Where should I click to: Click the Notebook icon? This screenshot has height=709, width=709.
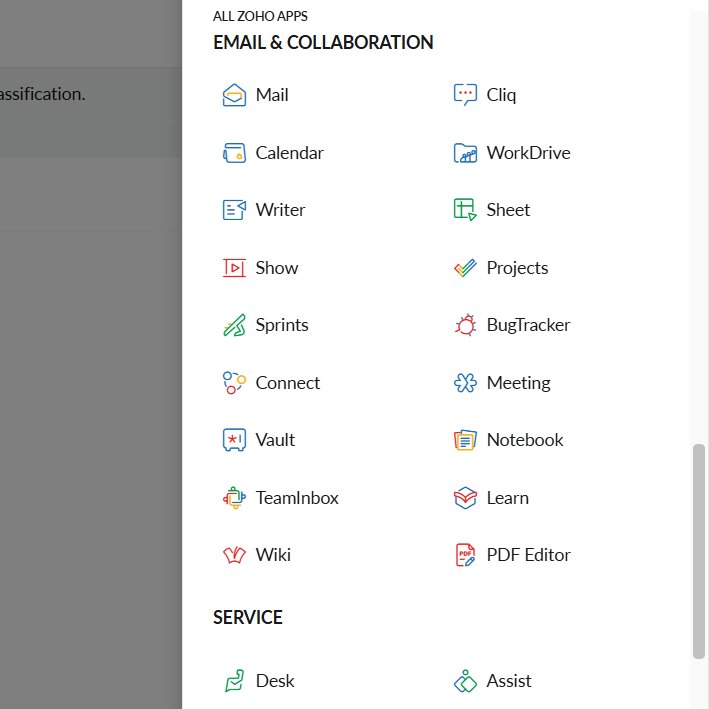coord(465,440)
